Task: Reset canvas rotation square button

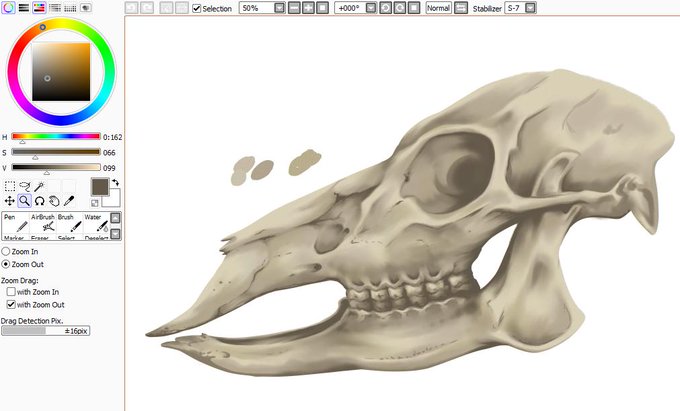Action: tap(414, 8)
